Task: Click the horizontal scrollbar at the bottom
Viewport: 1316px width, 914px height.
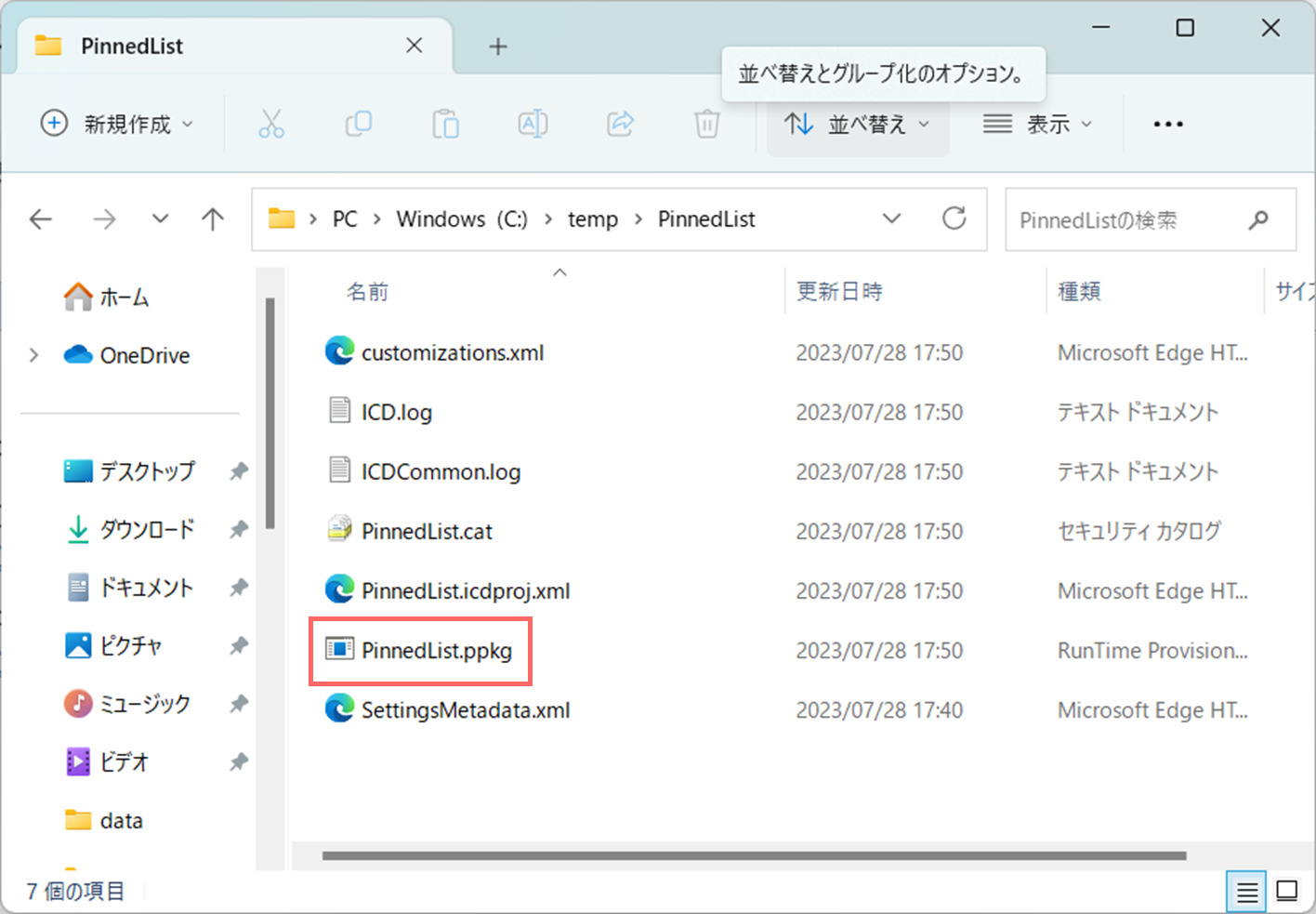Action: tap(753, 855)
